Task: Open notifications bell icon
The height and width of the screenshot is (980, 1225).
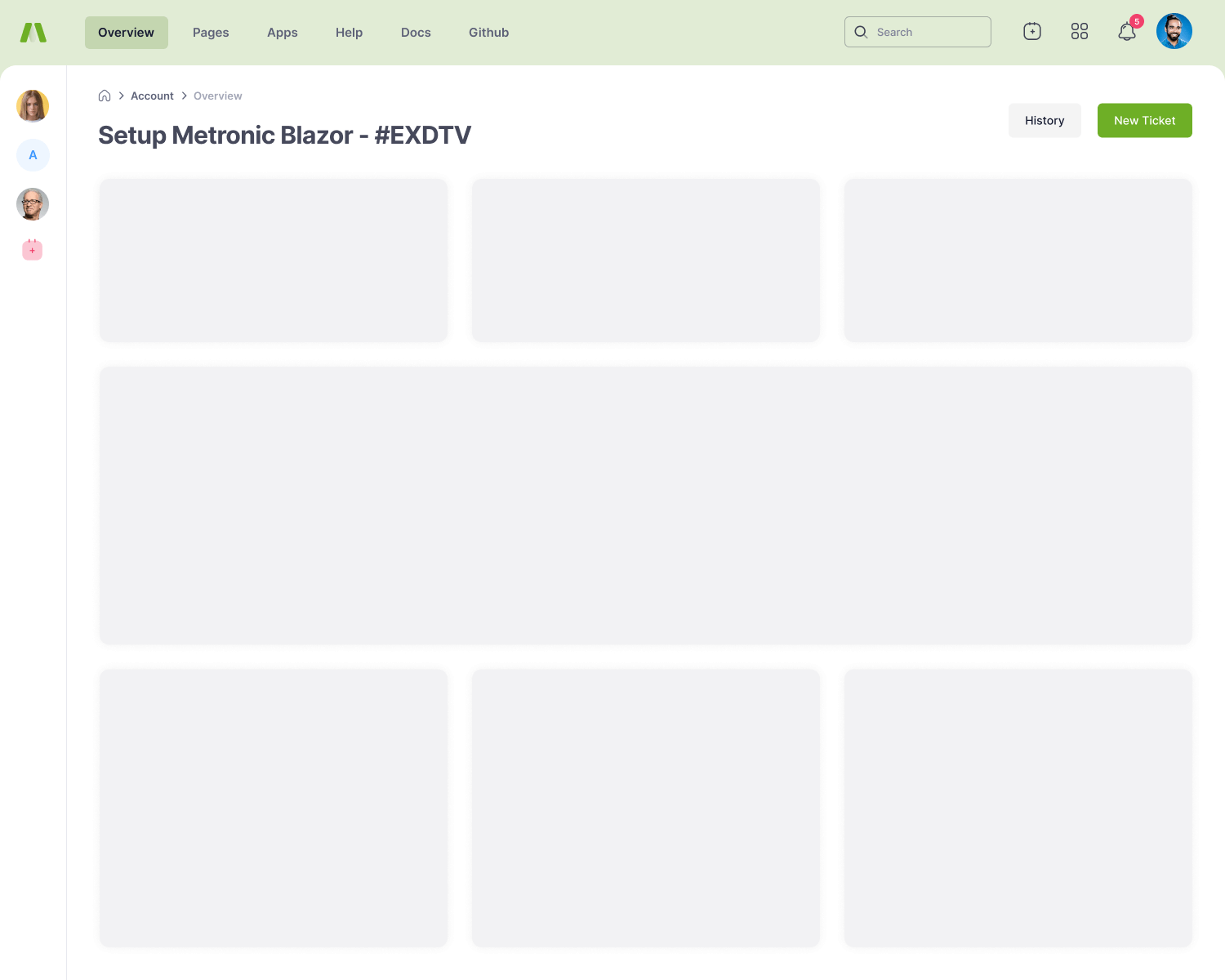Action: [x=1127, y=33]
